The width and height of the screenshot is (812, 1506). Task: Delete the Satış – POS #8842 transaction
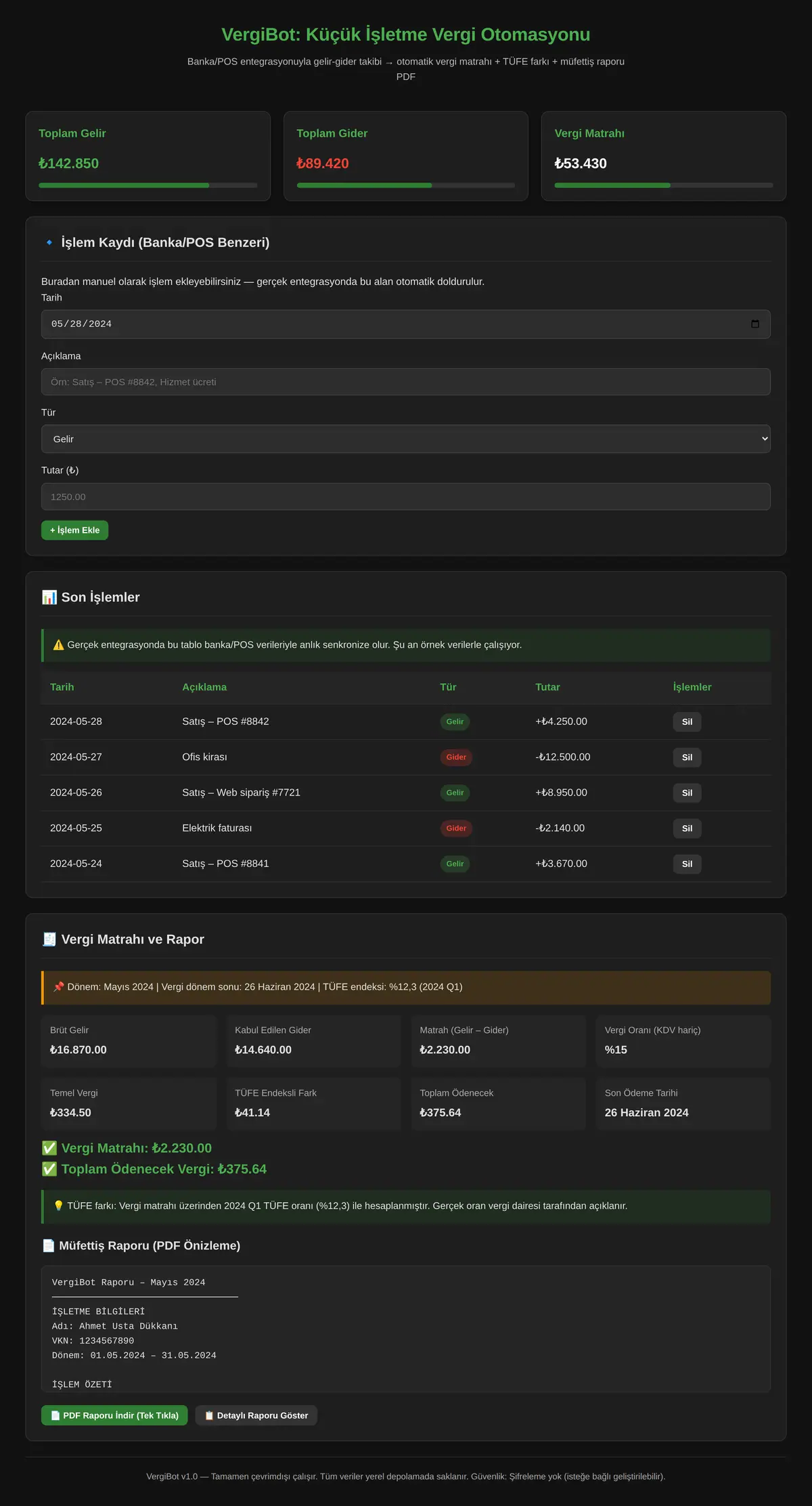coord(687,722)
